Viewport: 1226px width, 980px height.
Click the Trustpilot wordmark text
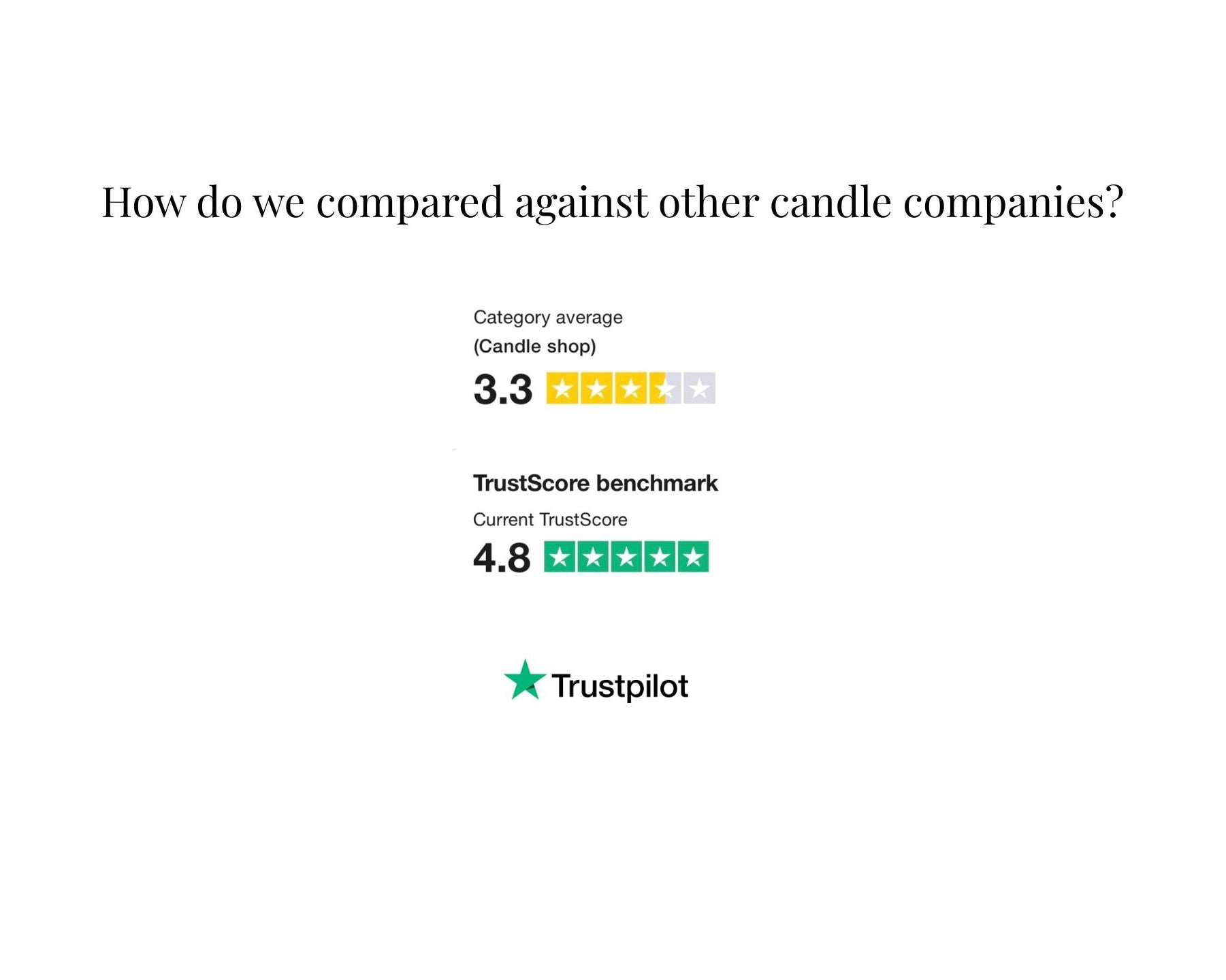pyautogui.click(x=619, y=686)
